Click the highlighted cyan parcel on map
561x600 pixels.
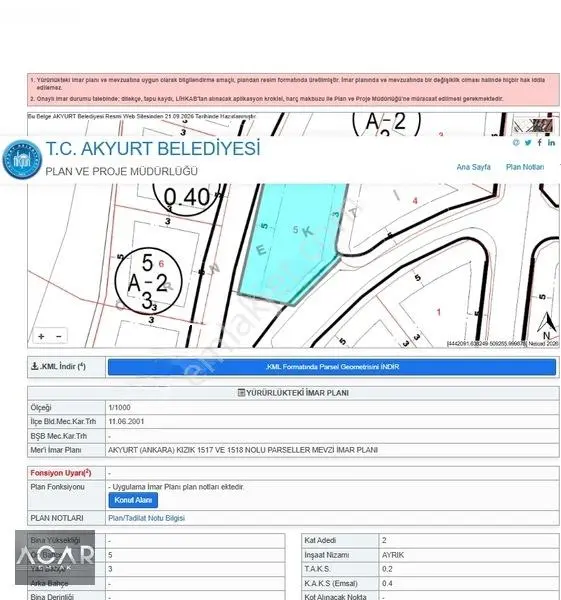click(x=291, y=245)
